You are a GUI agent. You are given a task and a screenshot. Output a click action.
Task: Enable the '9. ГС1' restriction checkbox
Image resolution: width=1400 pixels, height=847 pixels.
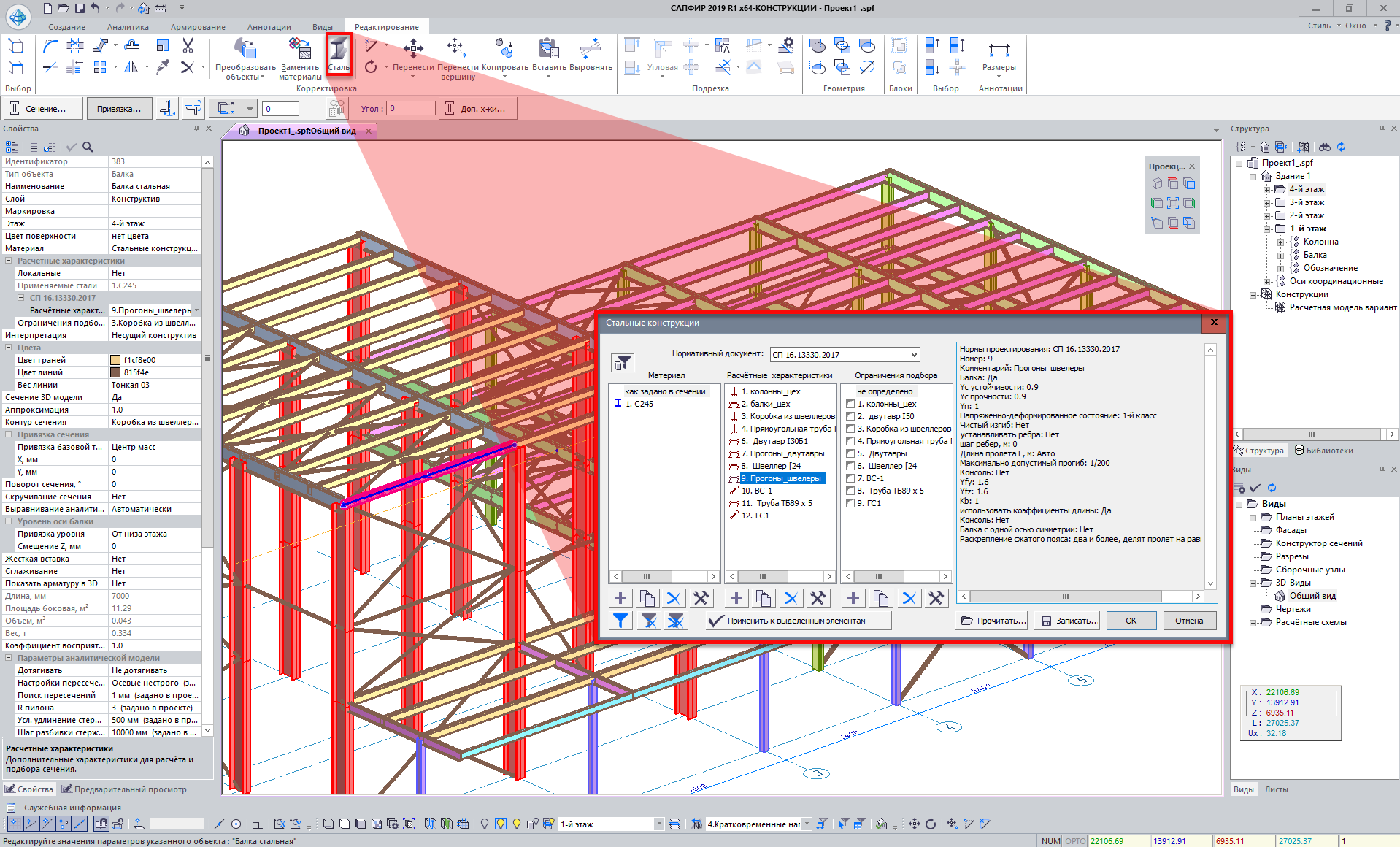(850, 503)
